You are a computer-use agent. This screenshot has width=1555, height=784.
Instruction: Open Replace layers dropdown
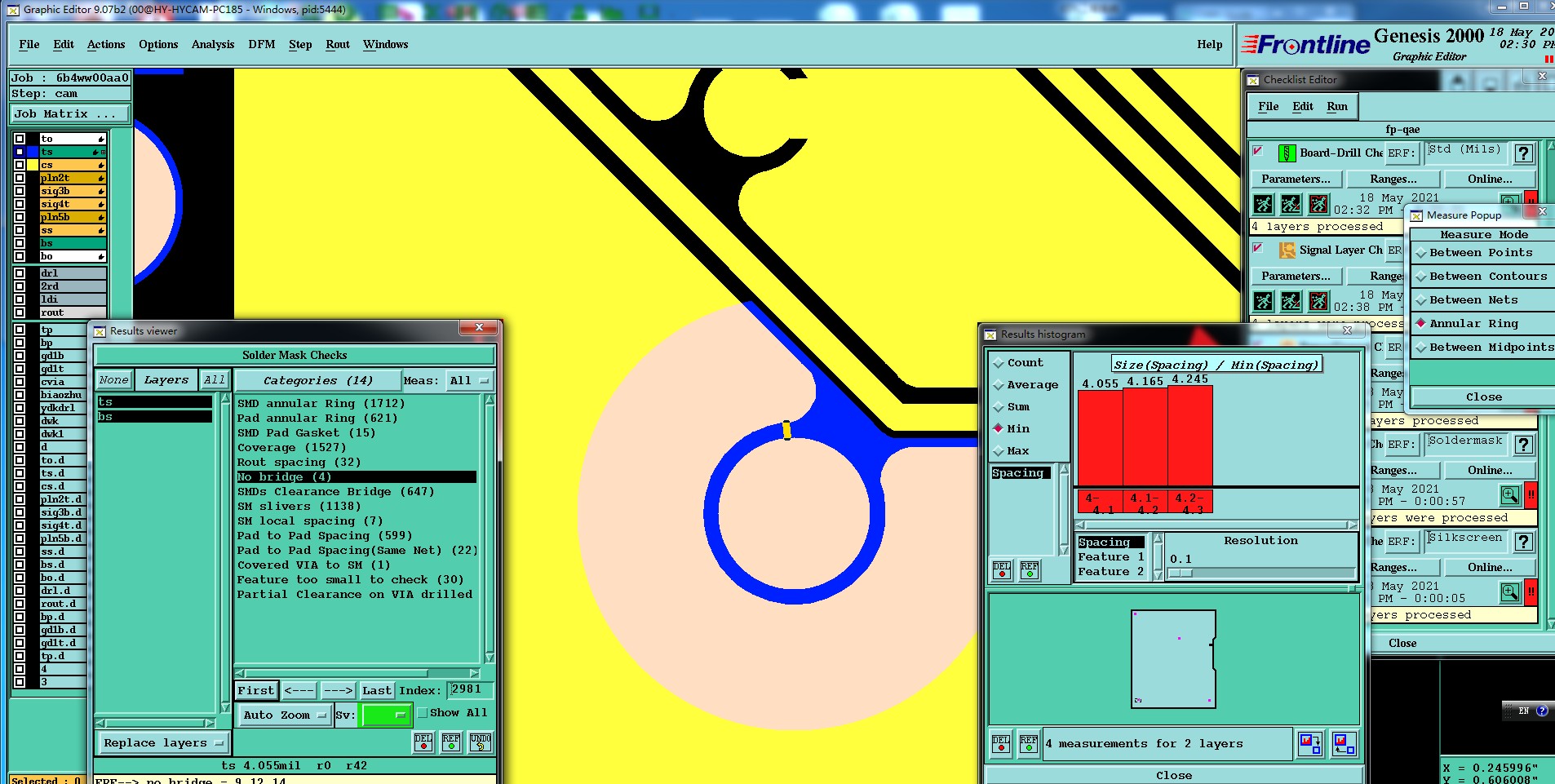point(163,743)
